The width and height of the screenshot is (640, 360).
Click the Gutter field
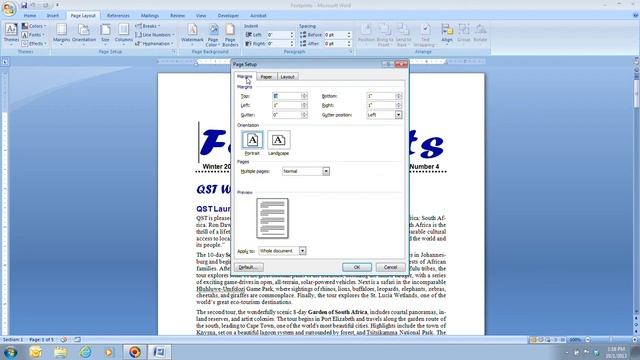287,115
